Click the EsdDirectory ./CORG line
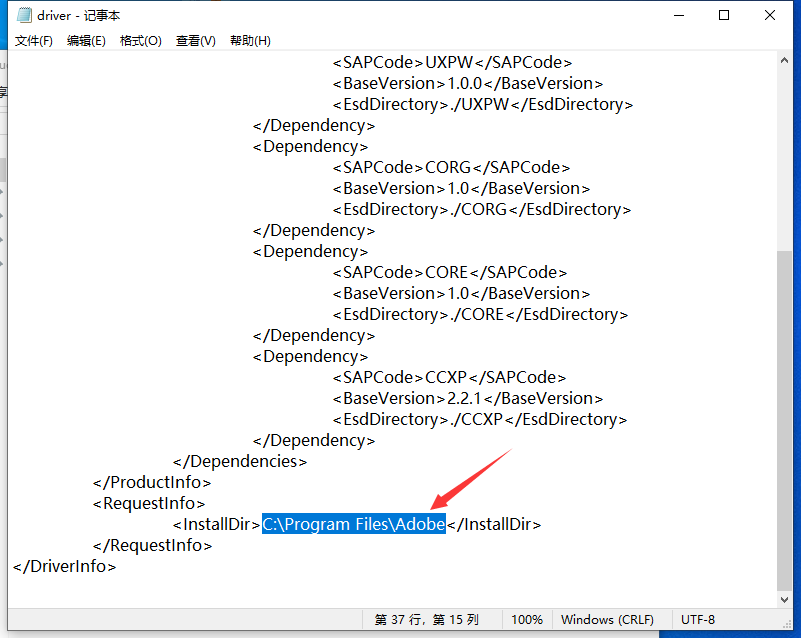The height and width of the screenshot is (638, 801). pyautogui.click(x=482, y=209)
